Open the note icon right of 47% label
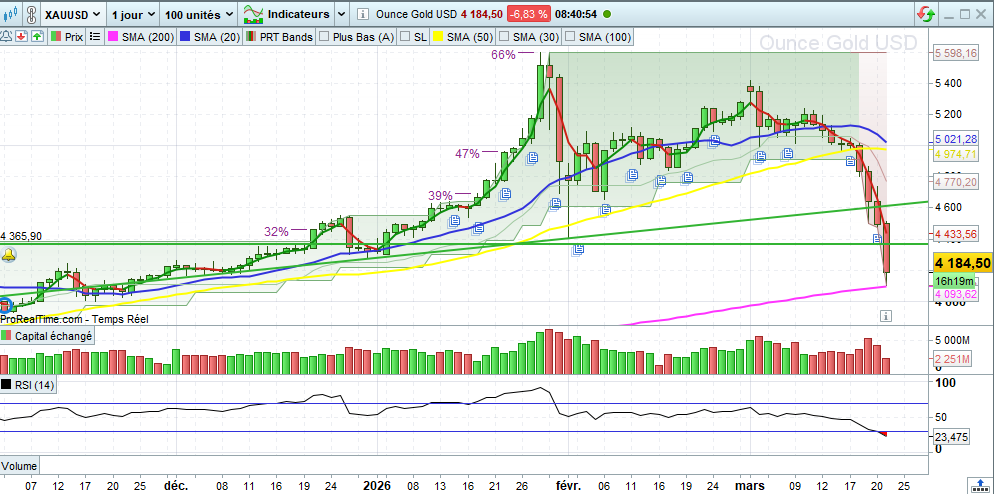 click(531, 157)
